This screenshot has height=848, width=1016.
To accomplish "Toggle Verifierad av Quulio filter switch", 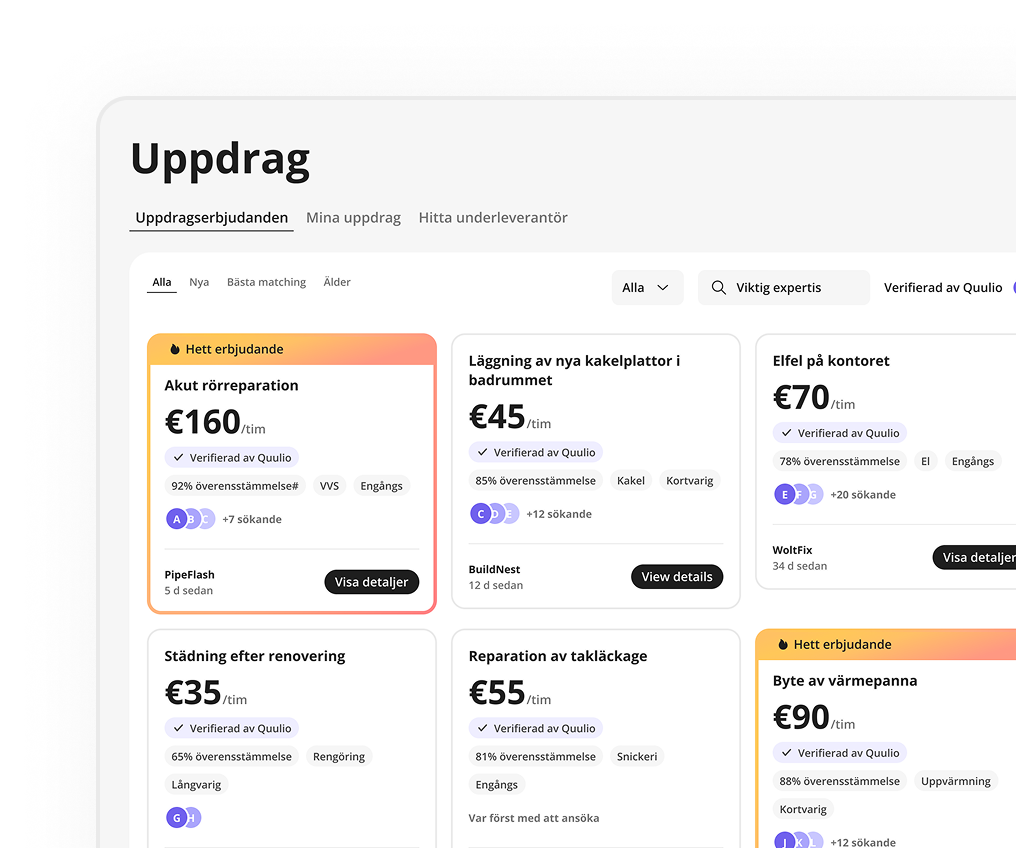I will coord(1013,288).
